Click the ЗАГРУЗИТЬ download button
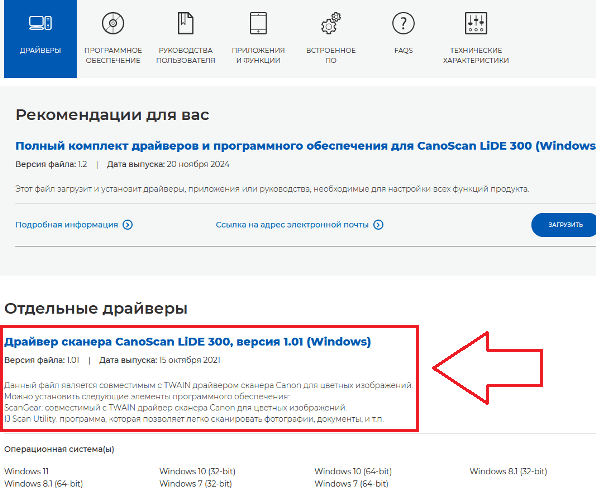 pos(564,225)
